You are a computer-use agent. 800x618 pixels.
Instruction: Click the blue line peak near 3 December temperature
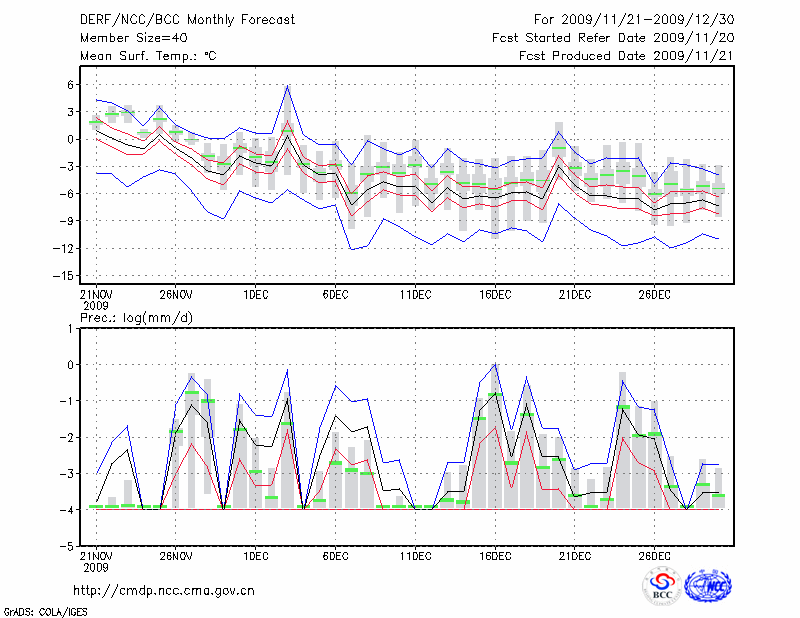point(287,87)
